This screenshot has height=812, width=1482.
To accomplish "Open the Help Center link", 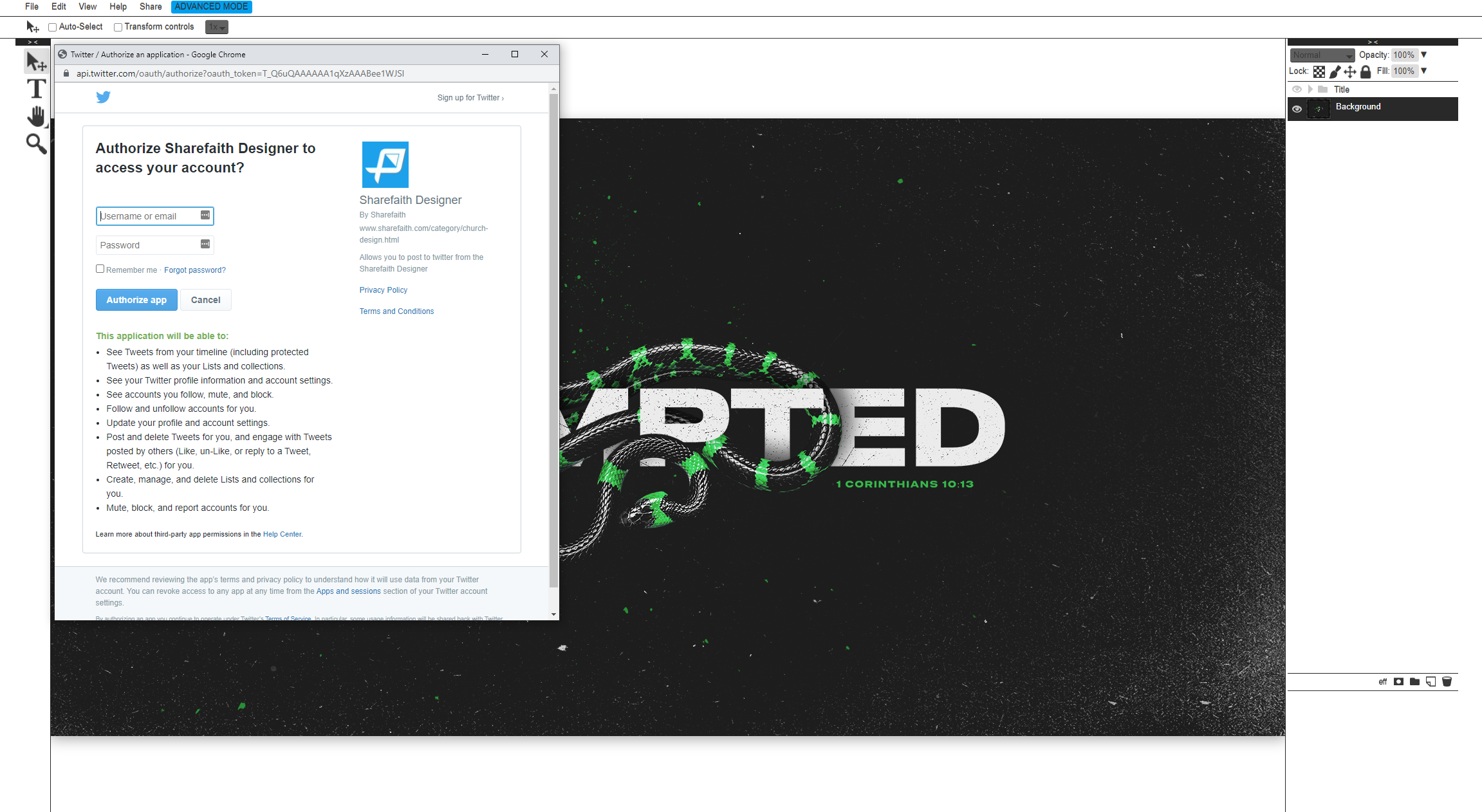I will [x=283, y=534].
